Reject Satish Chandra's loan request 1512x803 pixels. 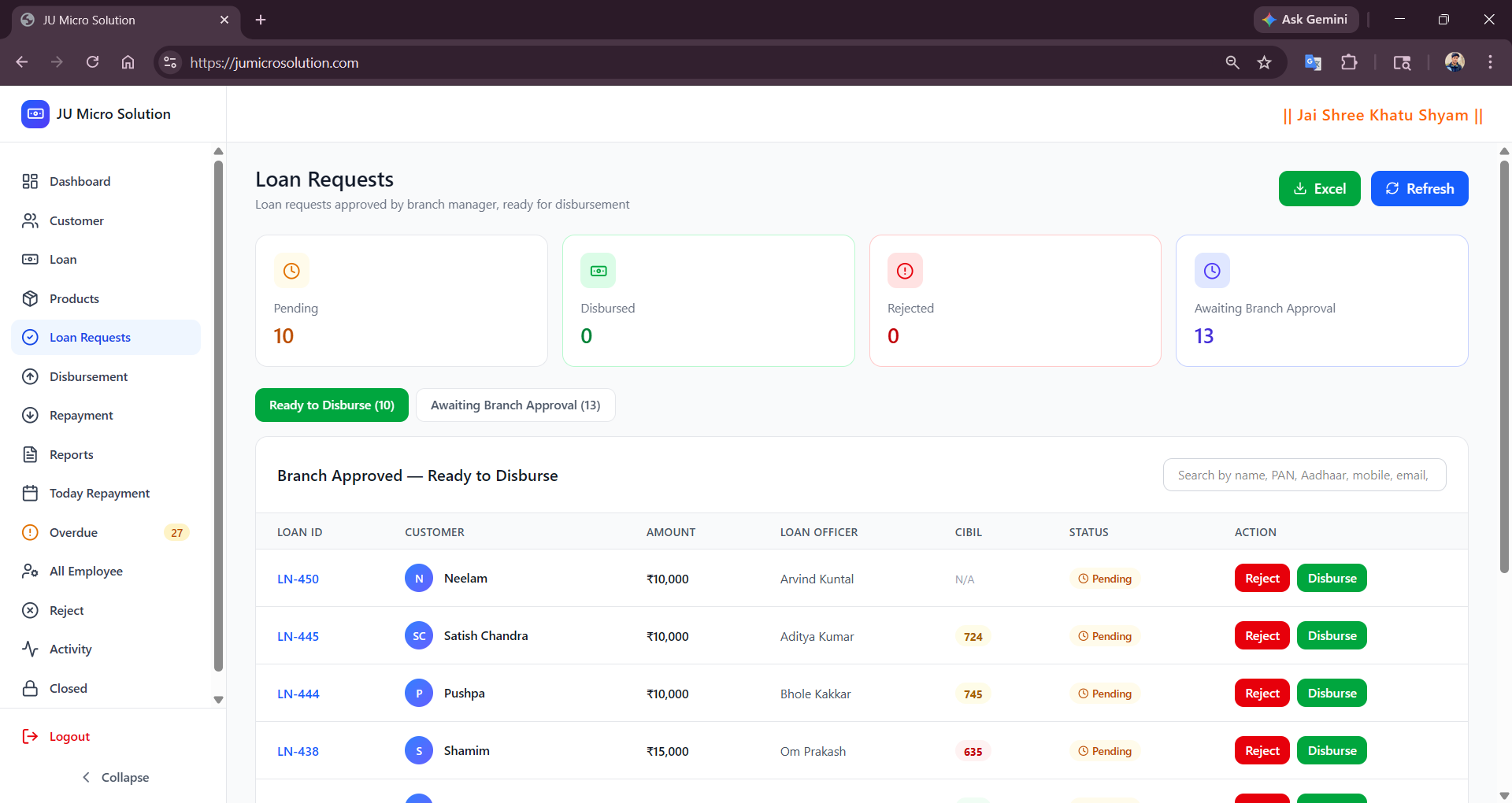1262,635
